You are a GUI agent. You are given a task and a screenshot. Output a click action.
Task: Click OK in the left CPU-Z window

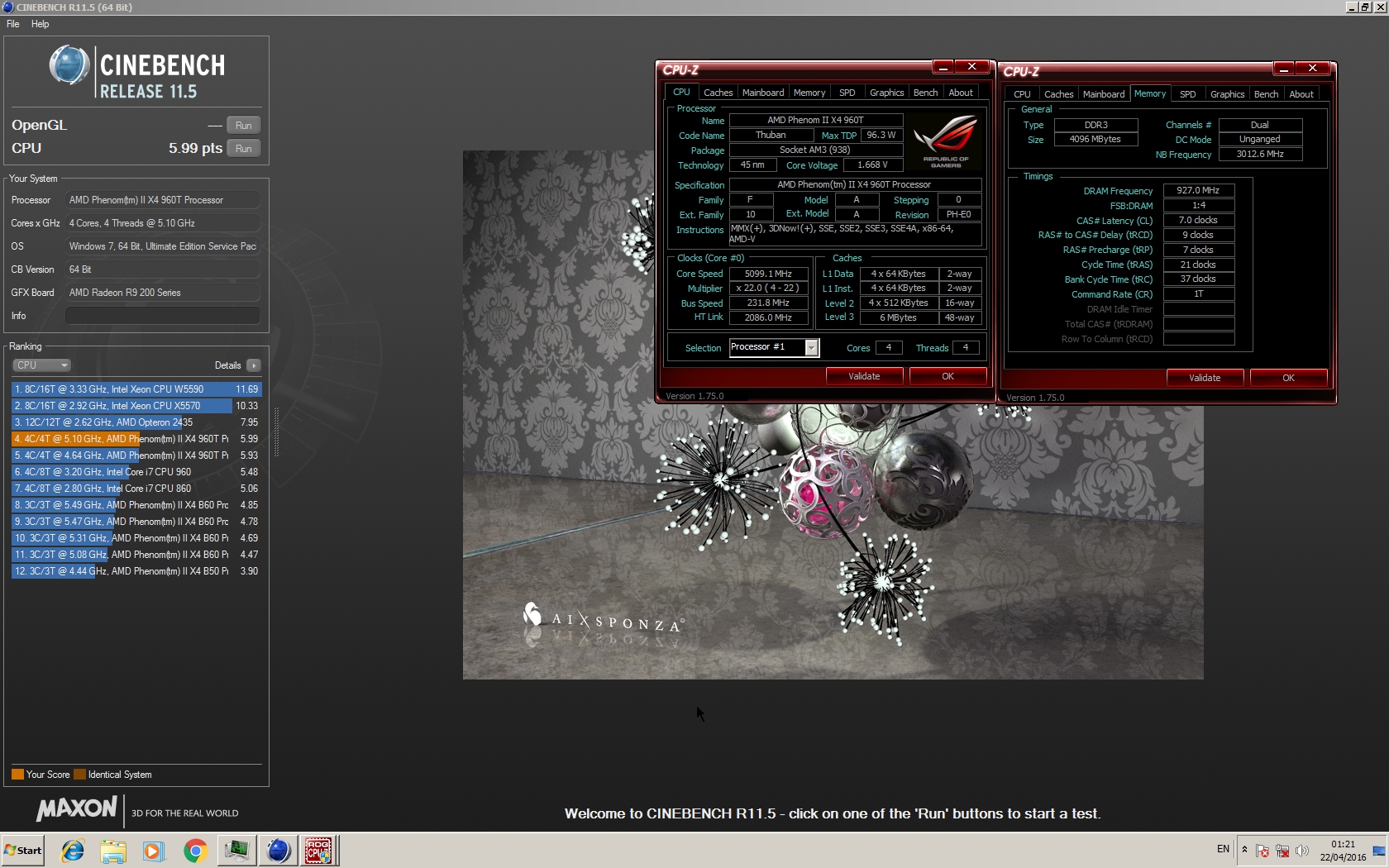947,376
